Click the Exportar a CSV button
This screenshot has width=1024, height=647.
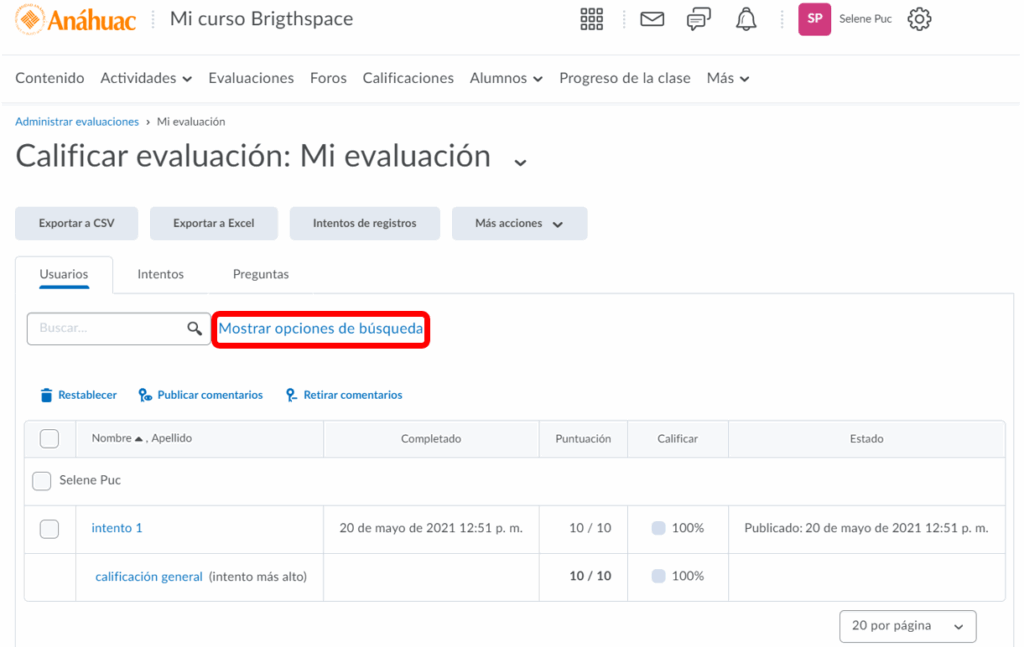(x=76, y=224)
